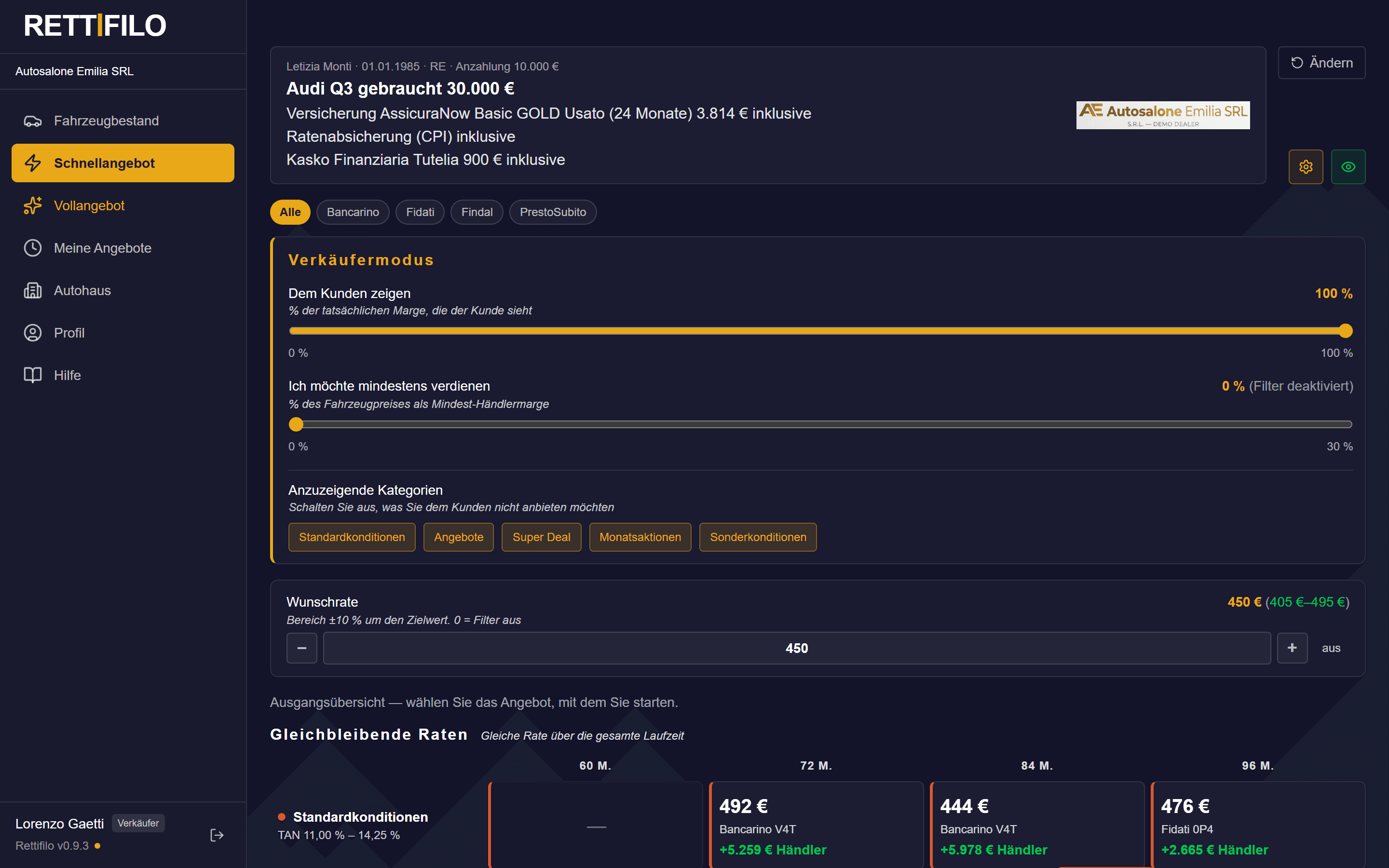
Task: Click the 'Dem Kunden zeigen' slider handle
Action: click(x=1346, y=331)
